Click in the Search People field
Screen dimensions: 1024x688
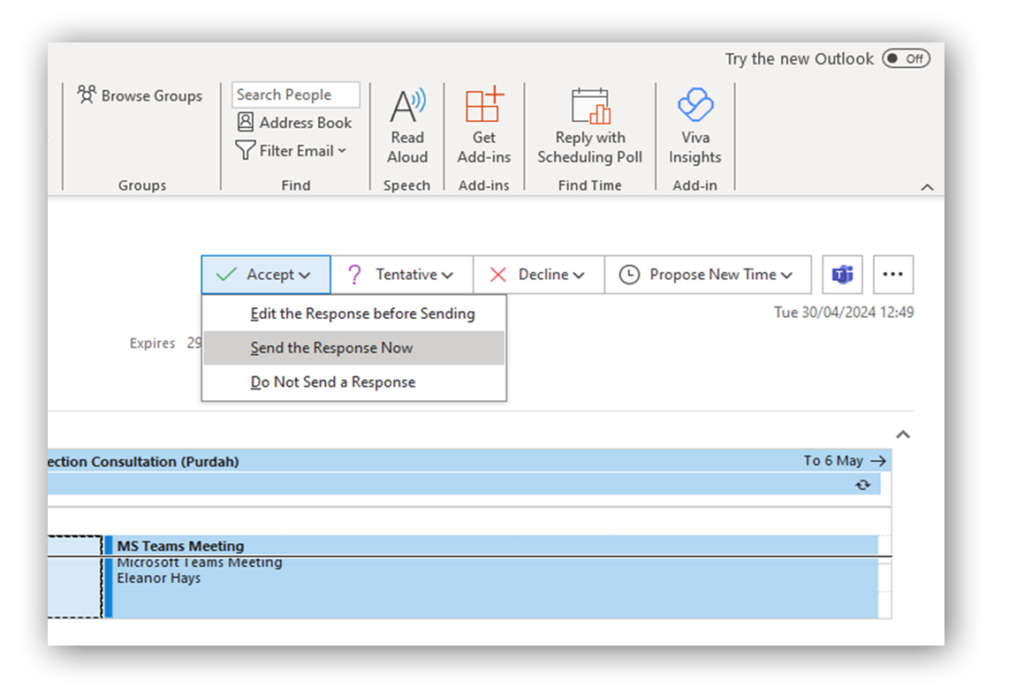pyautogui.click(x=296, y=95)
